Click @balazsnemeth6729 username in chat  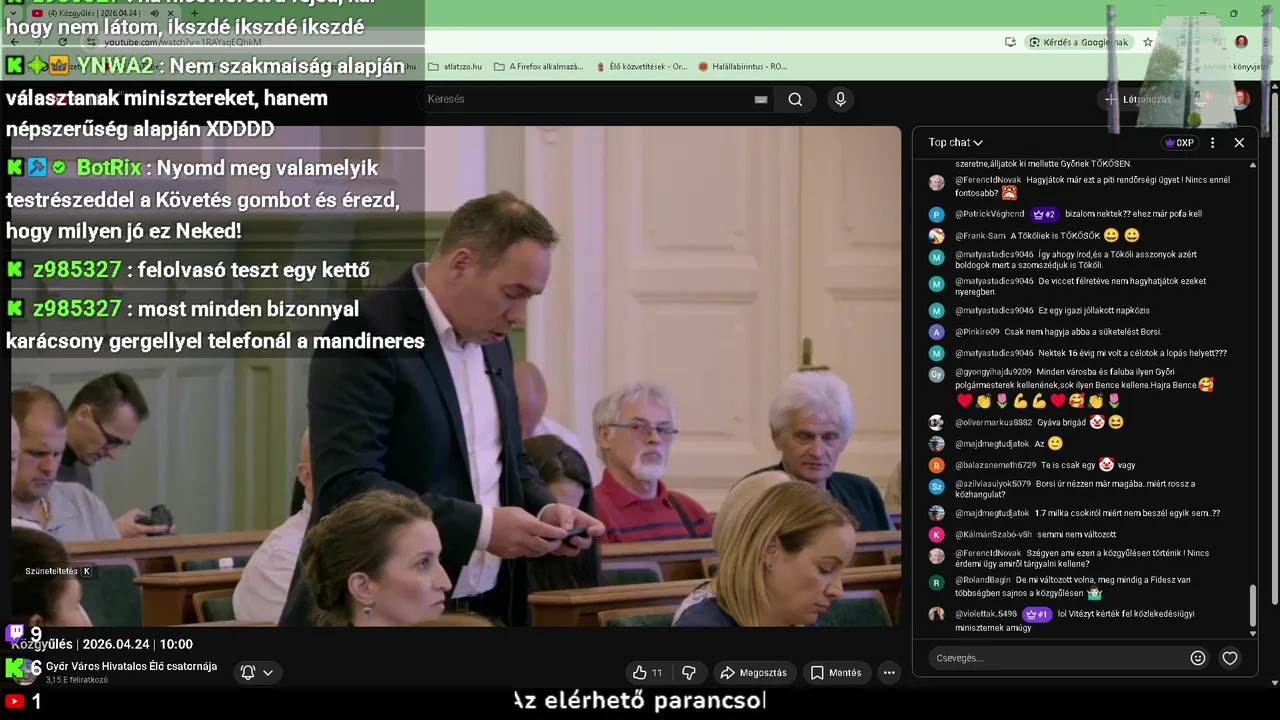[x=995, y=465]
